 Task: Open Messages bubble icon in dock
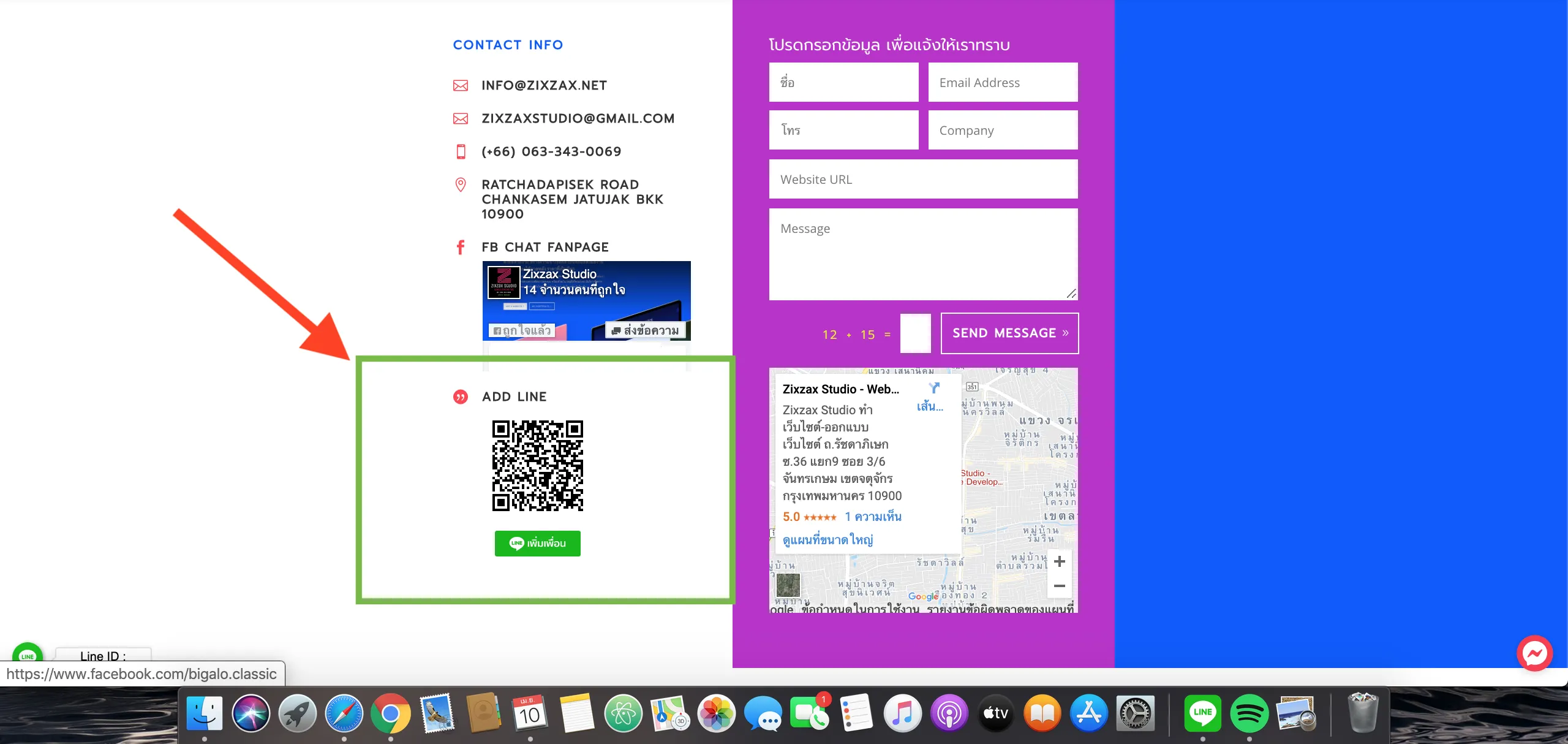[x=763, y=713]
